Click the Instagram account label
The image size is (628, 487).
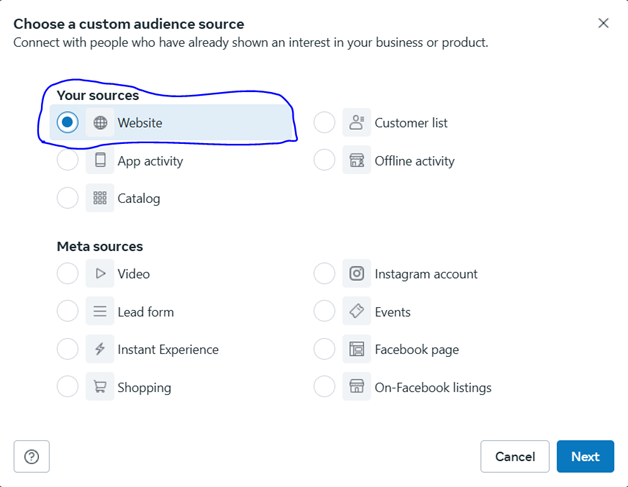(426, 274)
